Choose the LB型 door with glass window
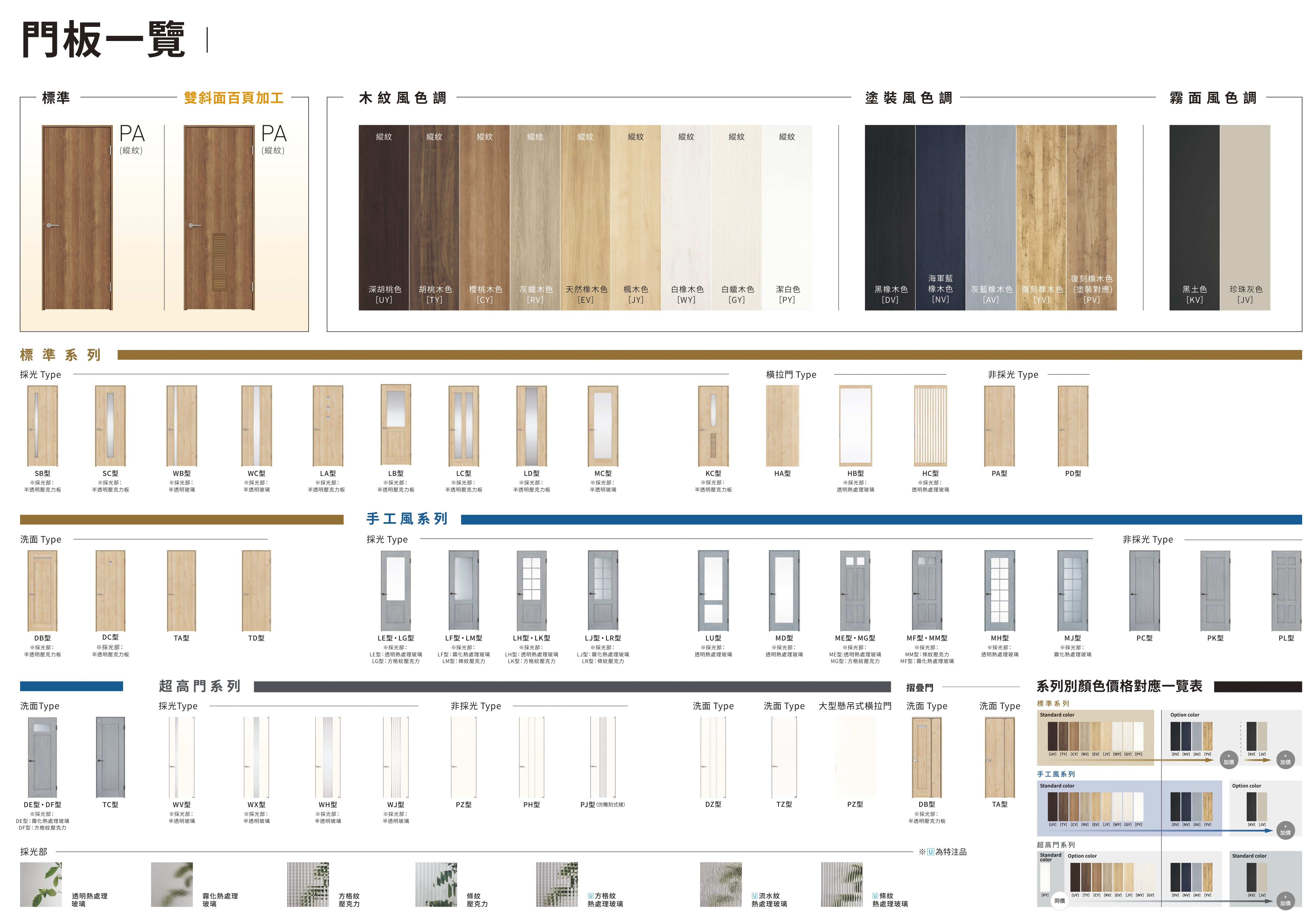 pyautogui.click(x=395, y=425)
